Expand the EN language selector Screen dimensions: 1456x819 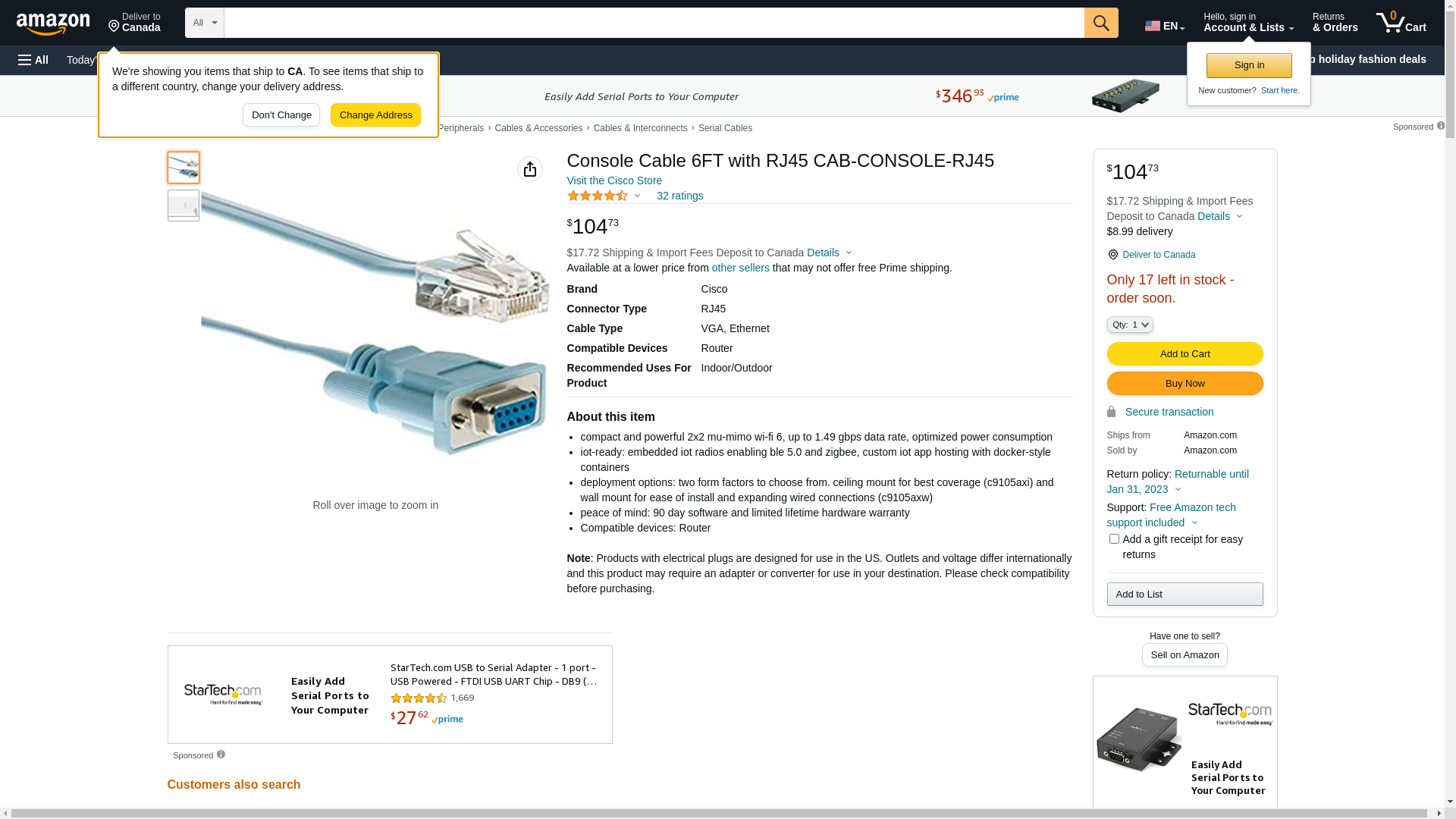(x=1164, y=26)
